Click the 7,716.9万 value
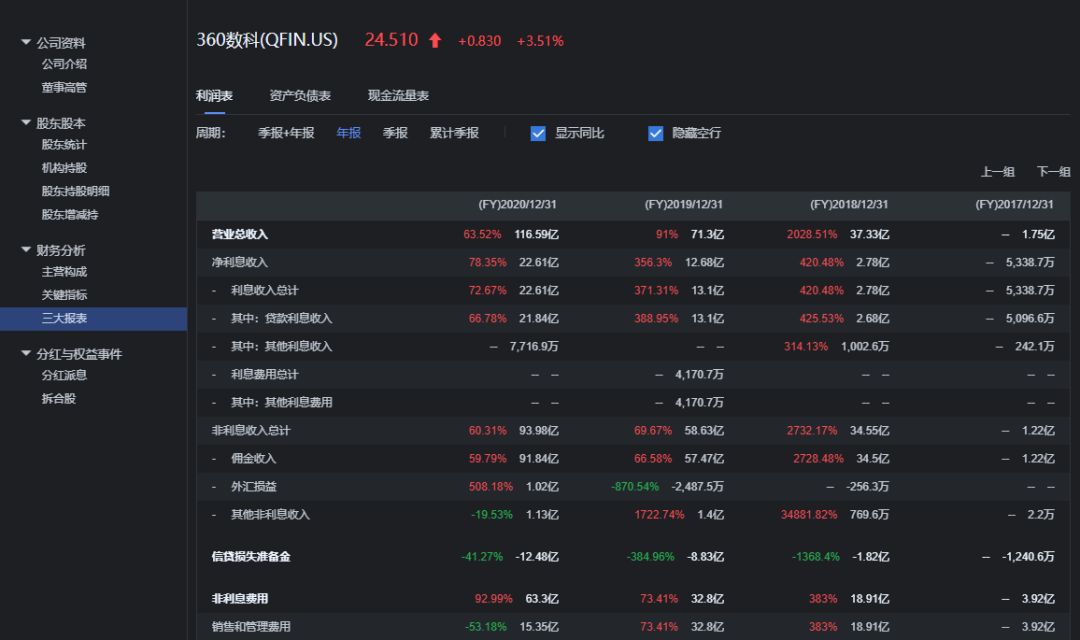Image resolution: width=1080 pixels, height=640 pixels. [x=534, y=347]
